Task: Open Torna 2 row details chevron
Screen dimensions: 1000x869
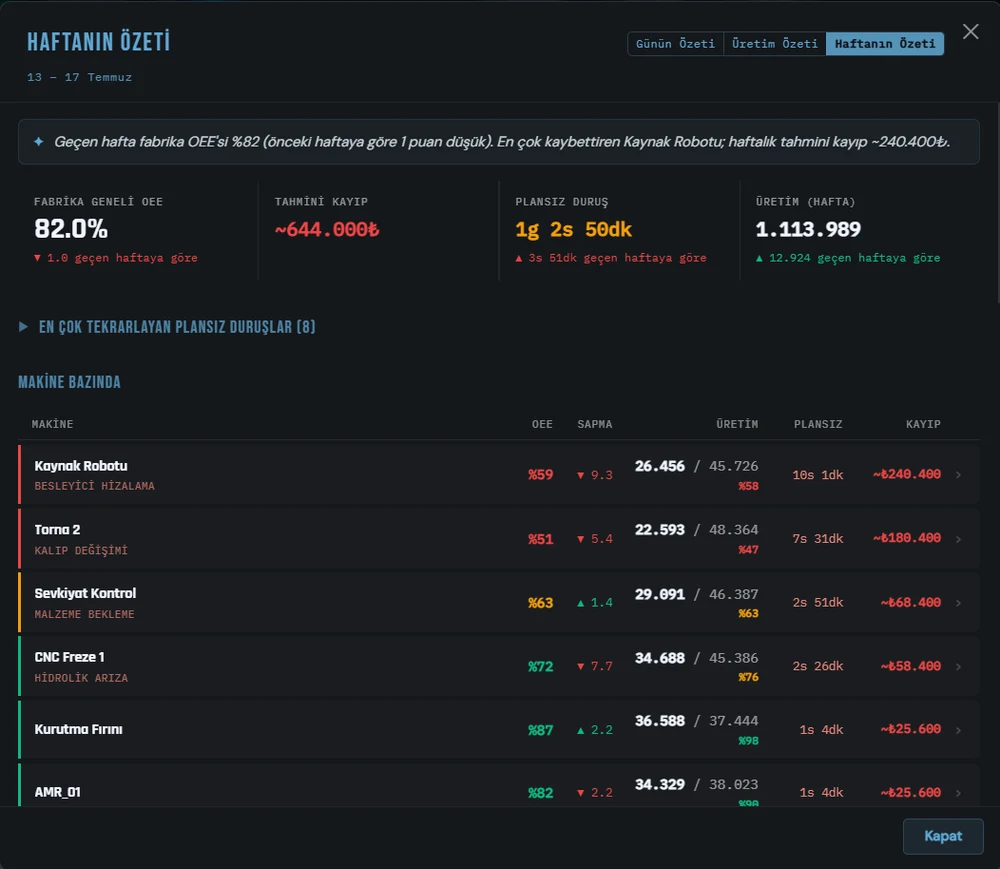Action: click(958, 539)
